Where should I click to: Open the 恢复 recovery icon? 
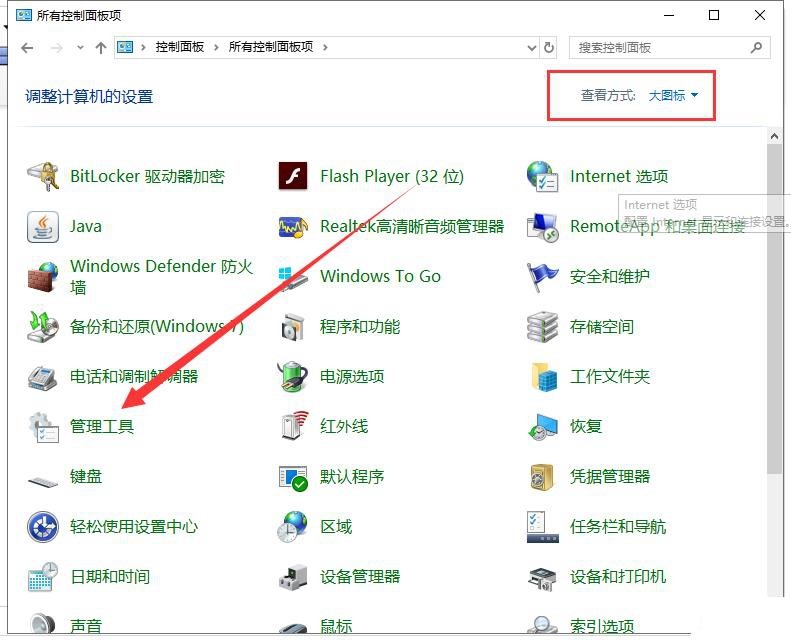point(543,427)
